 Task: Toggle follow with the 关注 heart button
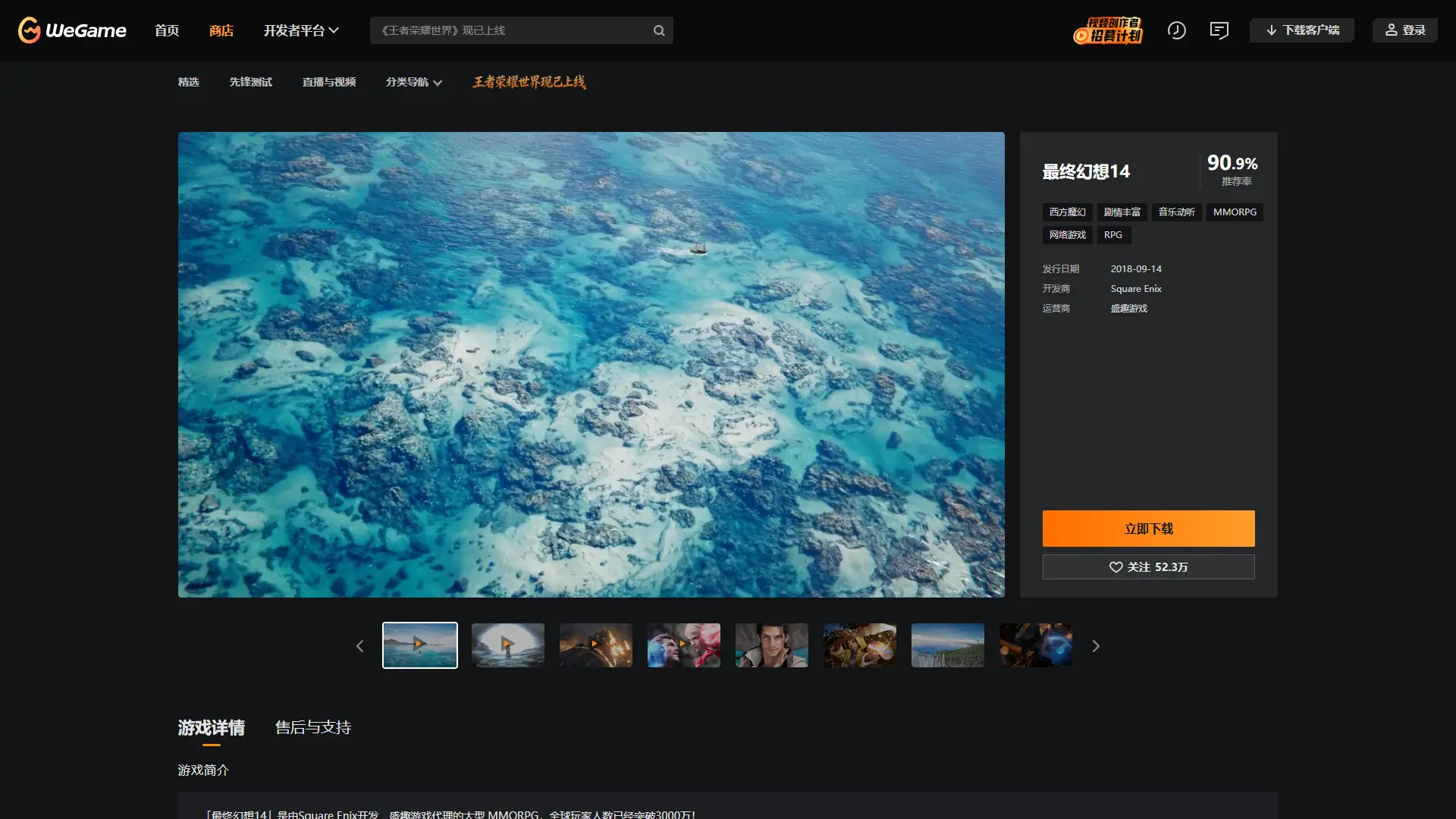1148,567
